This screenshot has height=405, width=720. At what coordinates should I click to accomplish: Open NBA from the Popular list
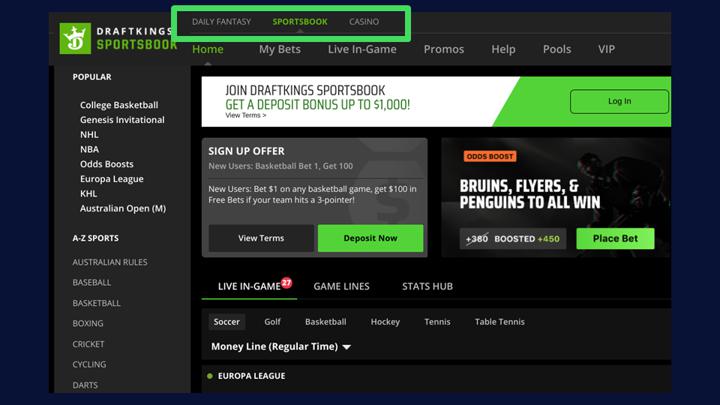tap(90, 149)
